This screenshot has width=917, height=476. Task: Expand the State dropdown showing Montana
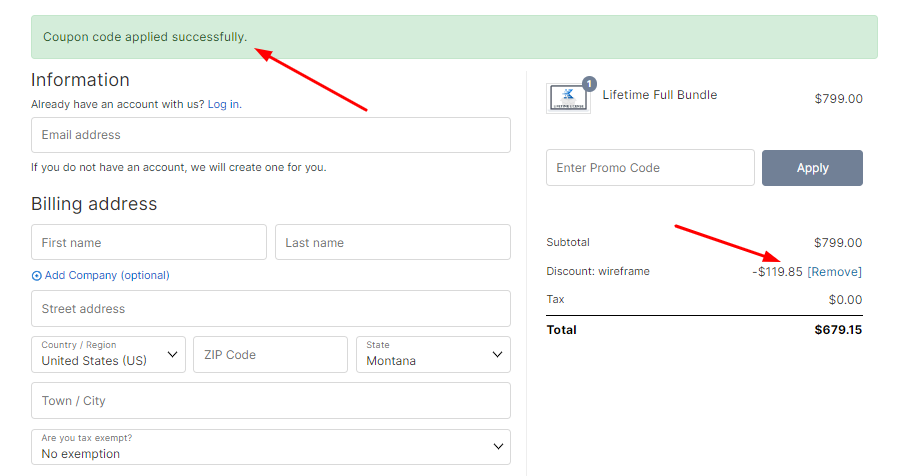click(x=433, y=354)
